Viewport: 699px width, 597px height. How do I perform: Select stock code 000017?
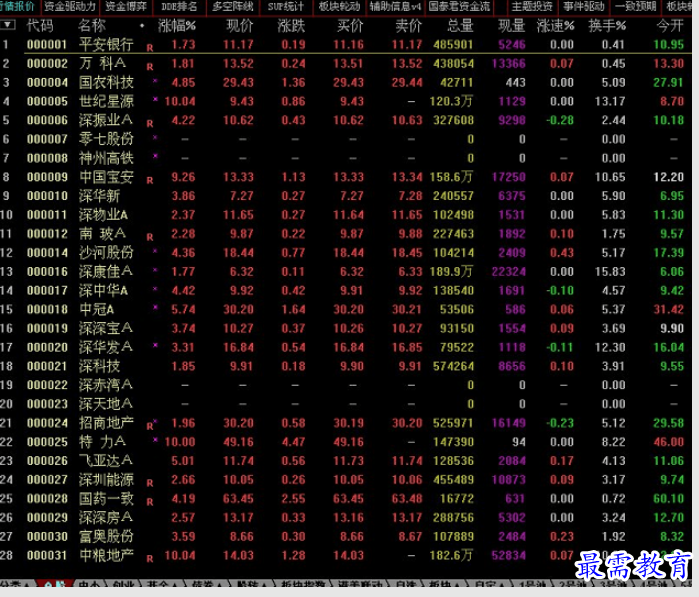point(47,291)
